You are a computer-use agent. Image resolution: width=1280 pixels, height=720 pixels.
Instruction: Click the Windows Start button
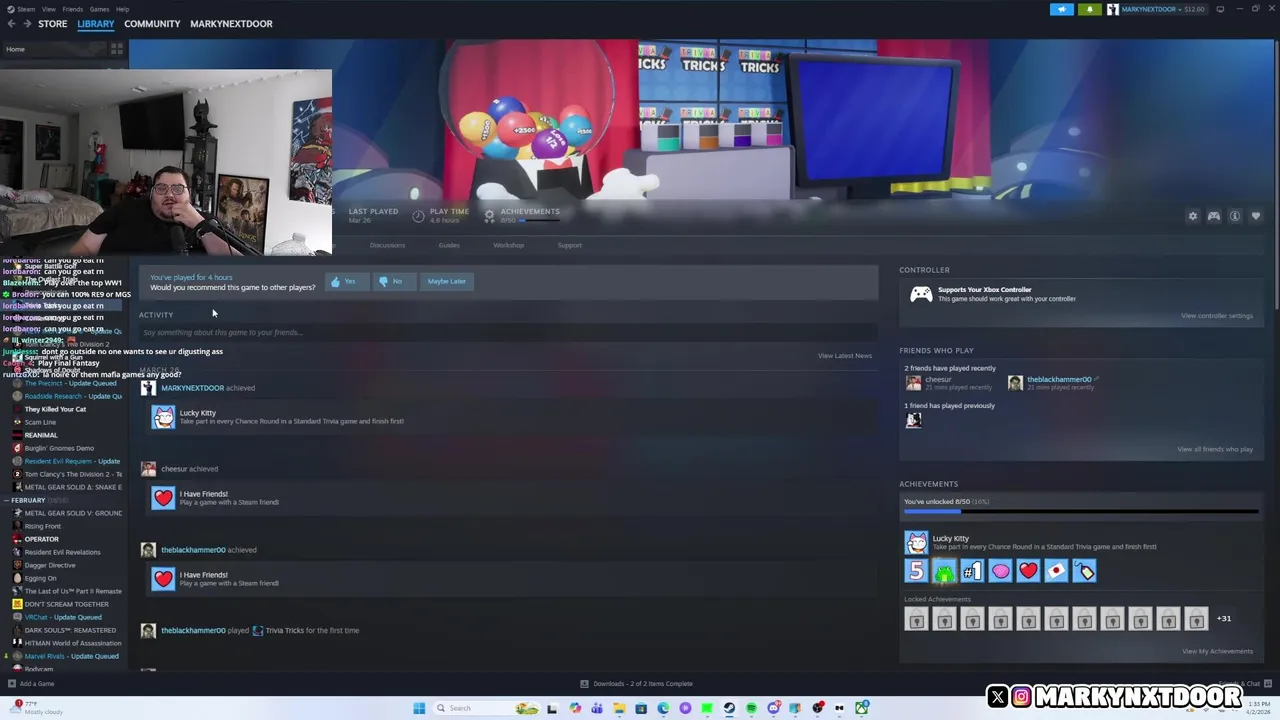(419, 708)
